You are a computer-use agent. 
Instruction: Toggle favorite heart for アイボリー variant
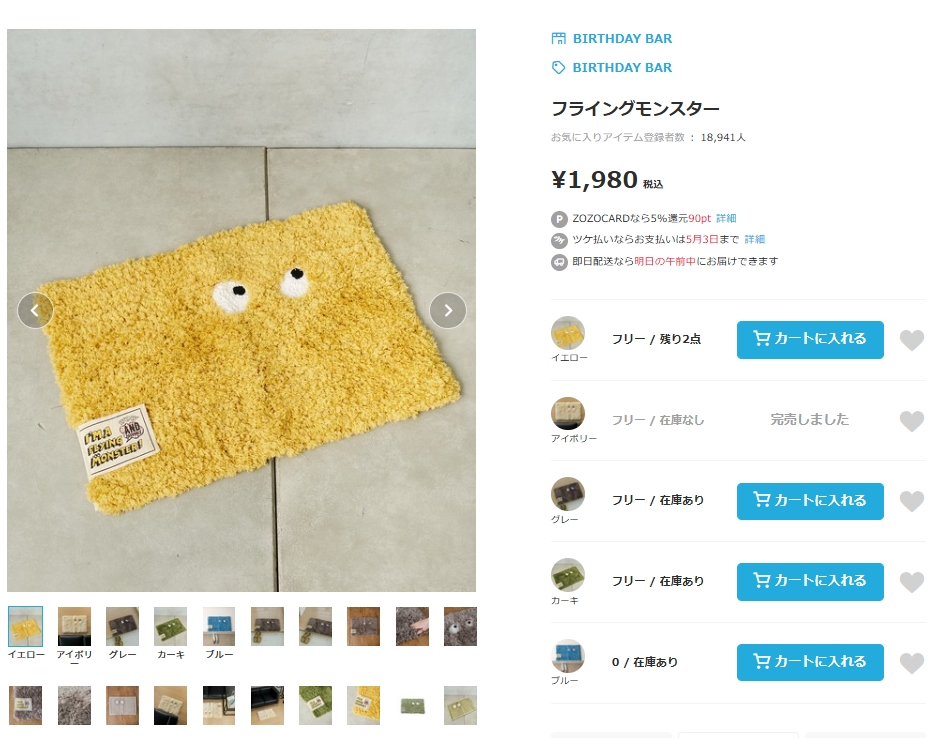(x=912, y=421)
